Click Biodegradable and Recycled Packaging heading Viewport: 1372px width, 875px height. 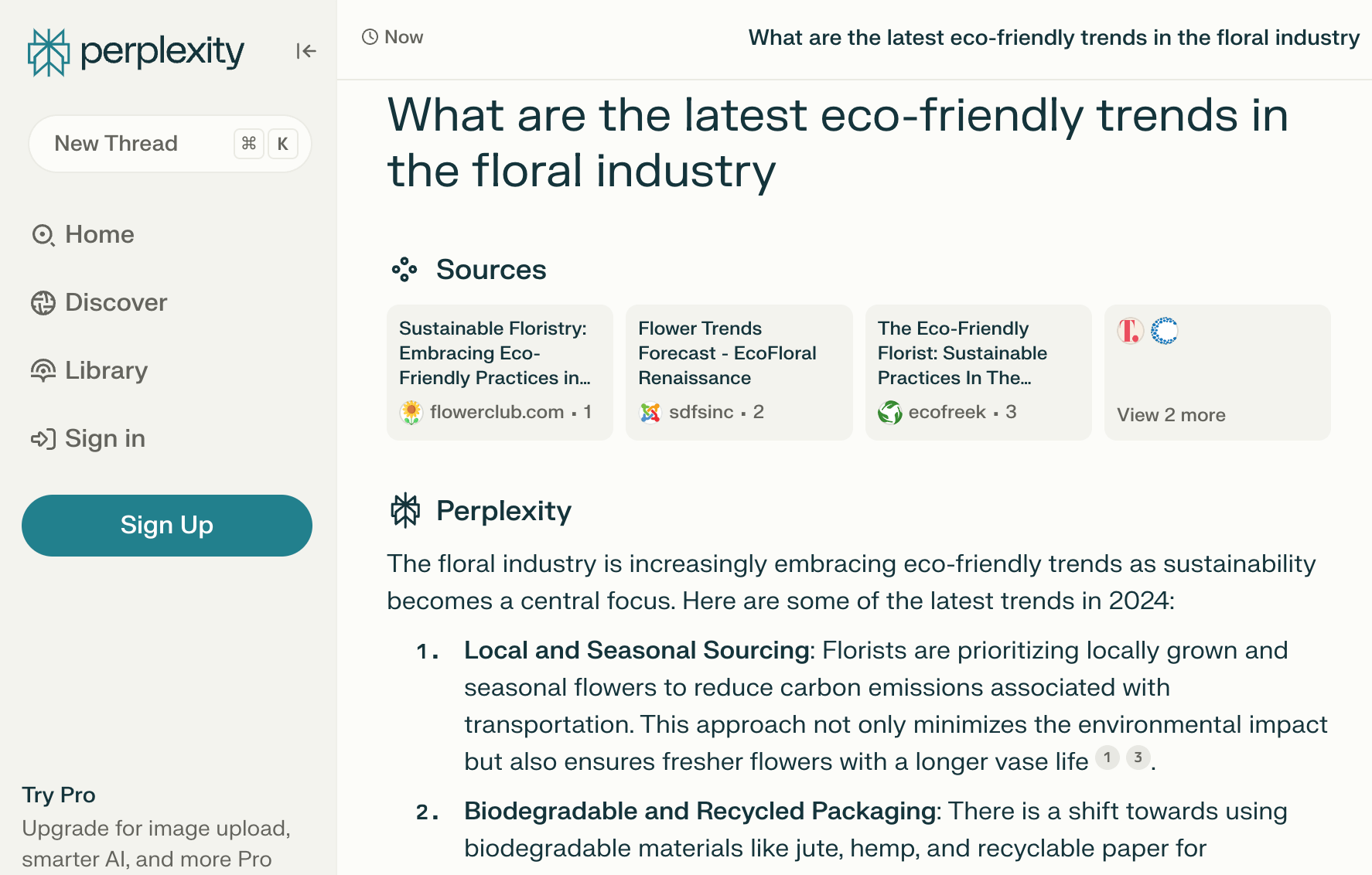(700, 811)
